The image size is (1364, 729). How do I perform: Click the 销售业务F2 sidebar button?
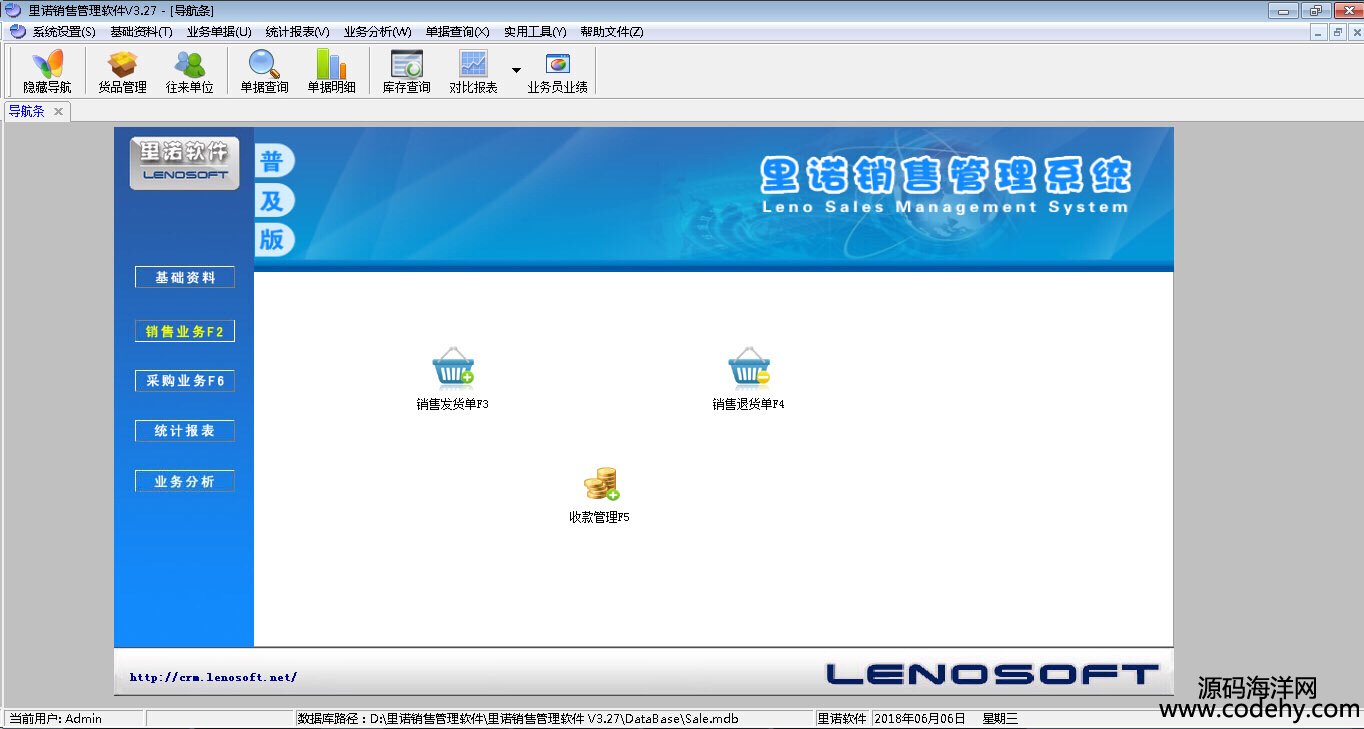185,331
